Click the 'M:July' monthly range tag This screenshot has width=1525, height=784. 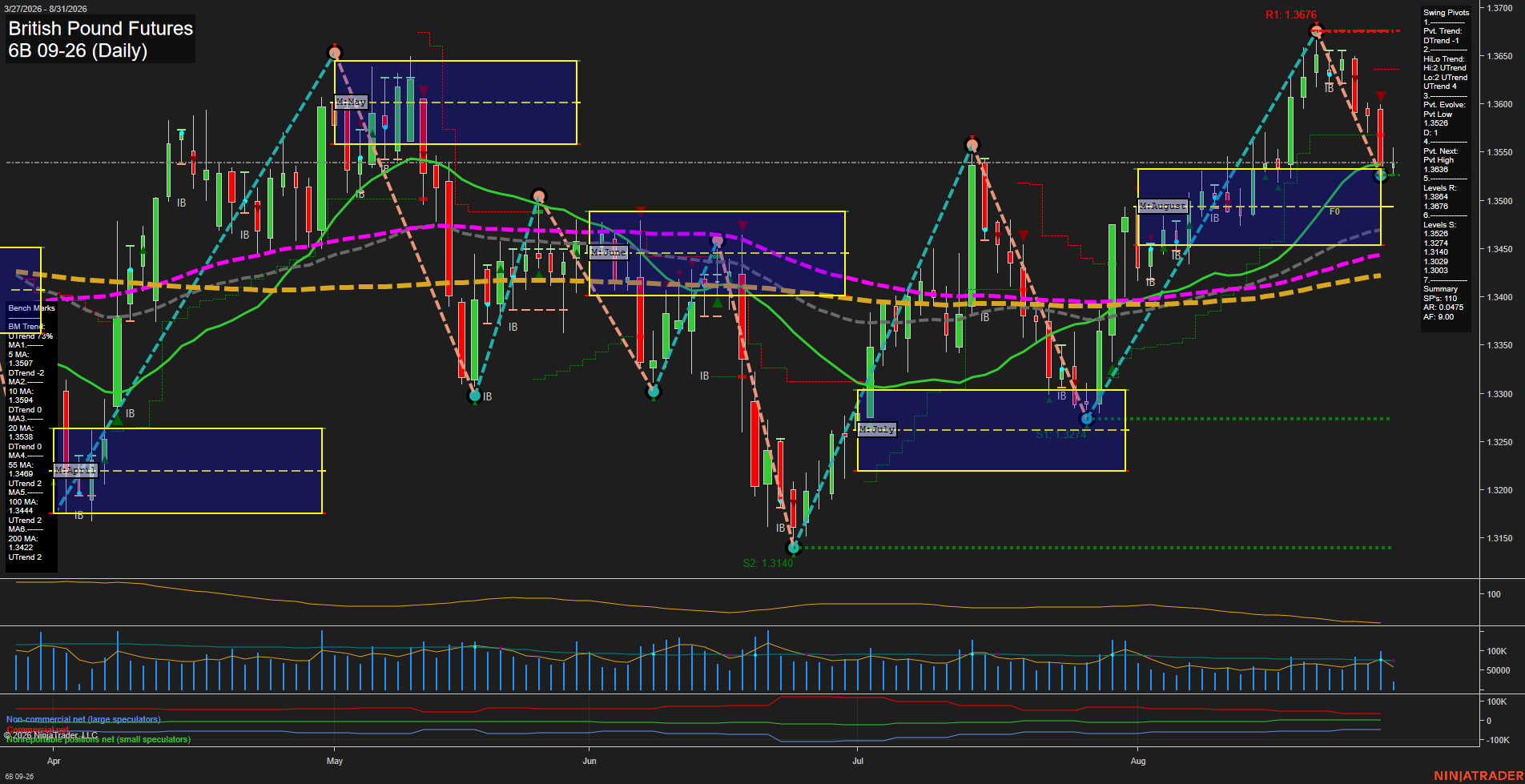coord(877,429)
